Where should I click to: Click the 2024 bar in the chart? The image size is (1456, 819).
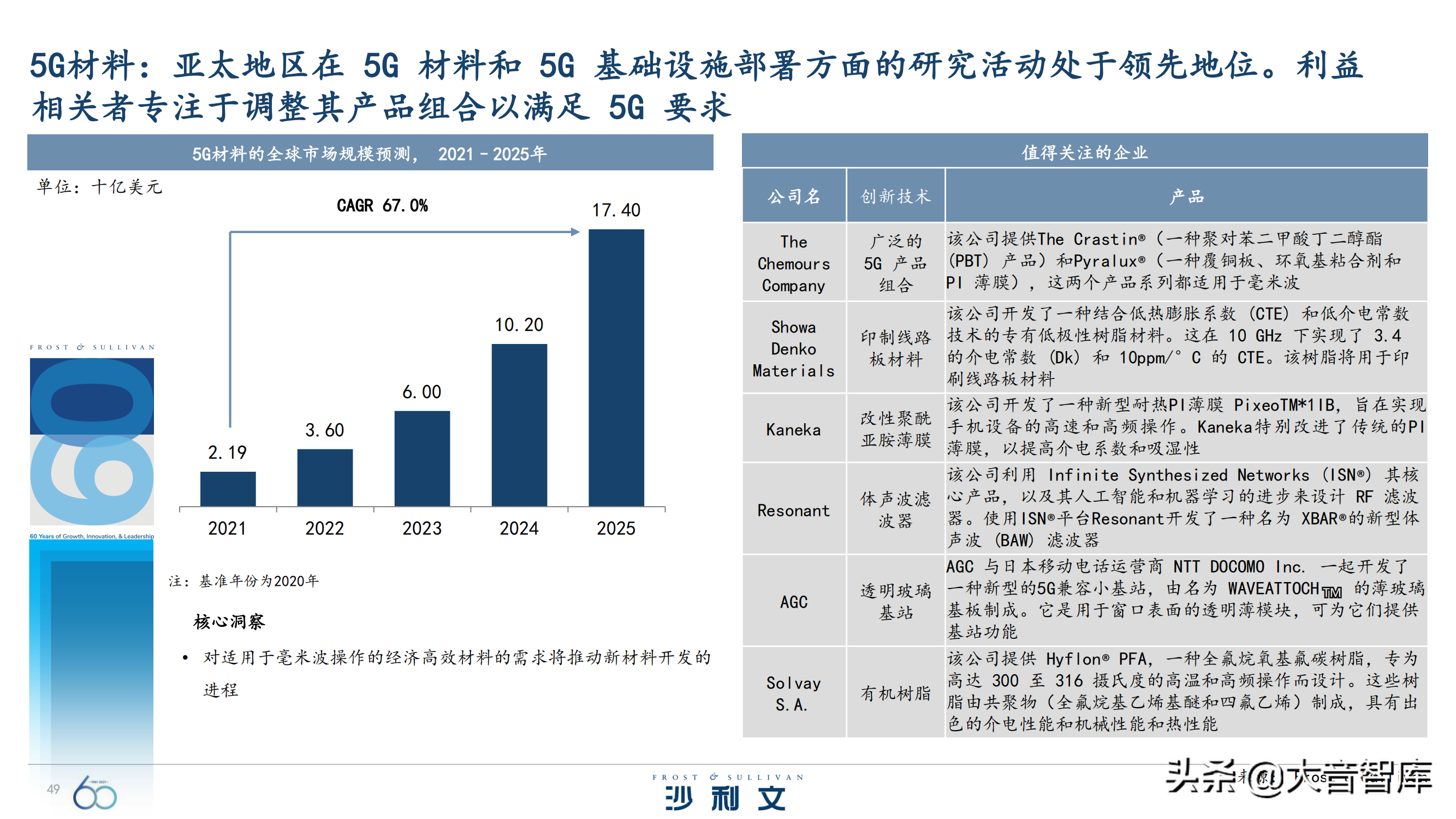pos(519,425)
